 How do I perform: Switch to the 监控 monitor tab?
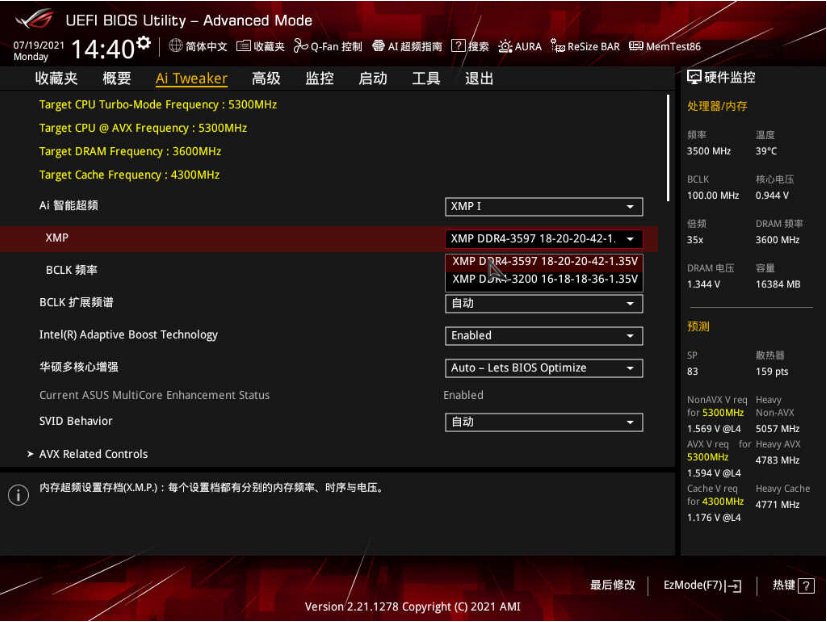click(318, 78)
